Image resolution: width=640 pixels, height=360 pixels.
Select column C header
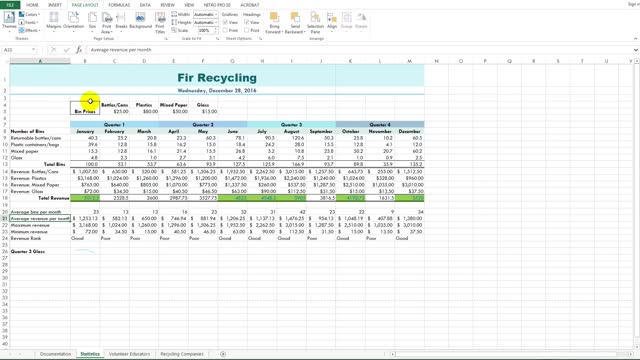pos(114,61)
